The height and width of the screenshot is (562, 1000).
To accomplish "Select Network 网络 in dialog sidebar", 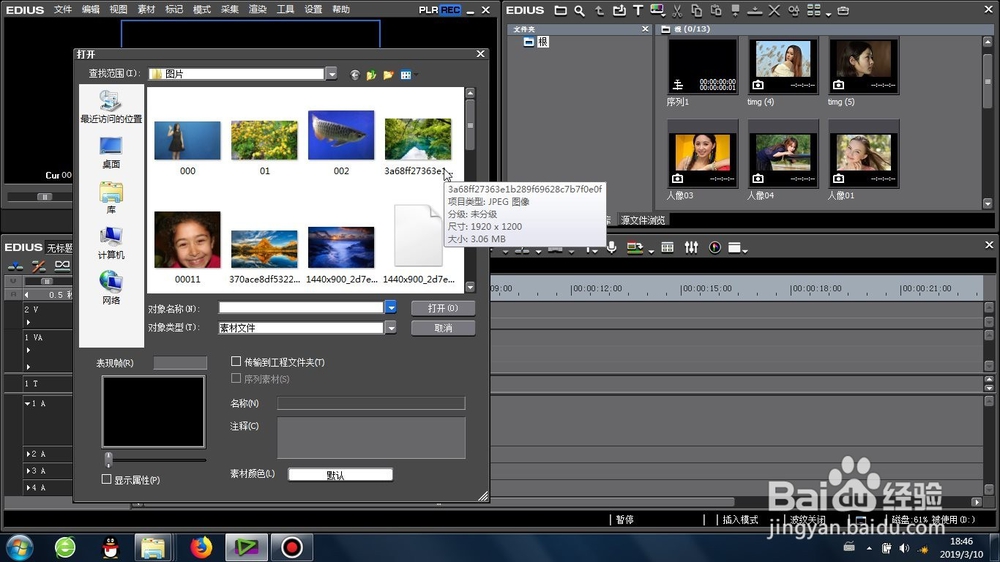I will click(111, 288).
